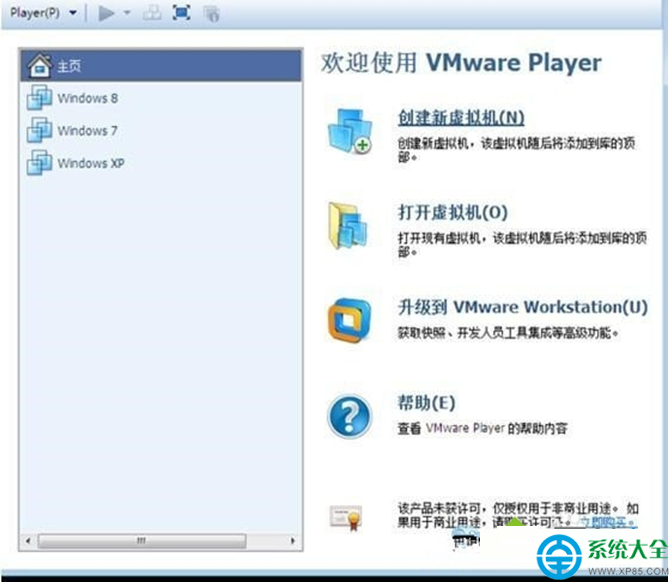Click the Unity mode toolbar icon
Screen dimensions: 671x582
click(x=211, y=14)
